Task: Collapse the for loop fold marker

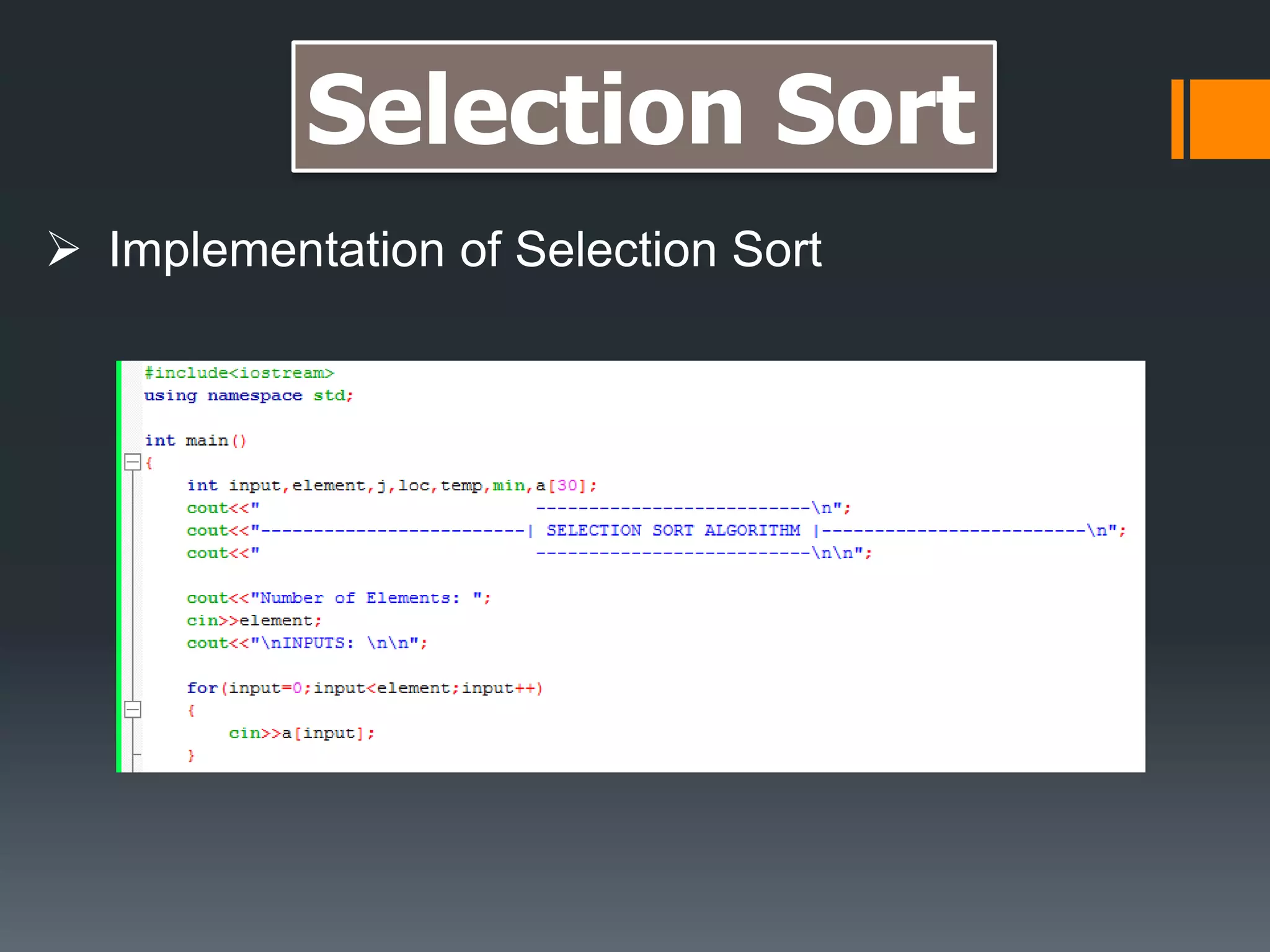Action: [x=133, y=710]
